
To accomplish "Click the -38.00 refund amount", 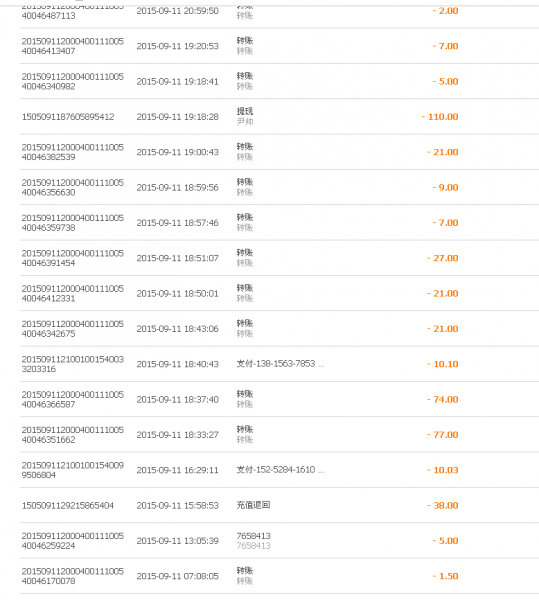I will (443, 505).
